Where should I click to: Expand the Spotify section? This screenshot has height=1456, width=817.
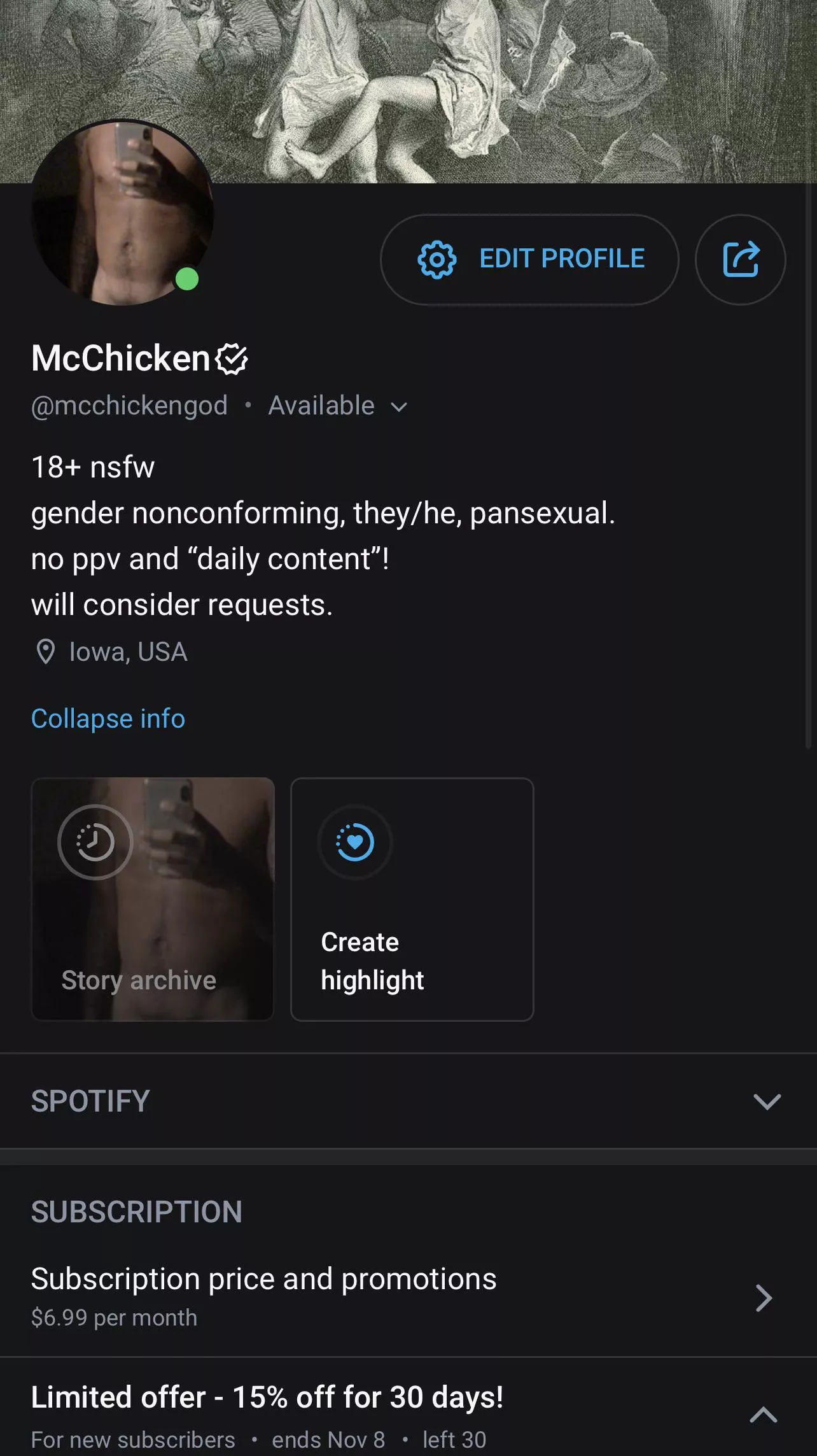[767, 1101]
